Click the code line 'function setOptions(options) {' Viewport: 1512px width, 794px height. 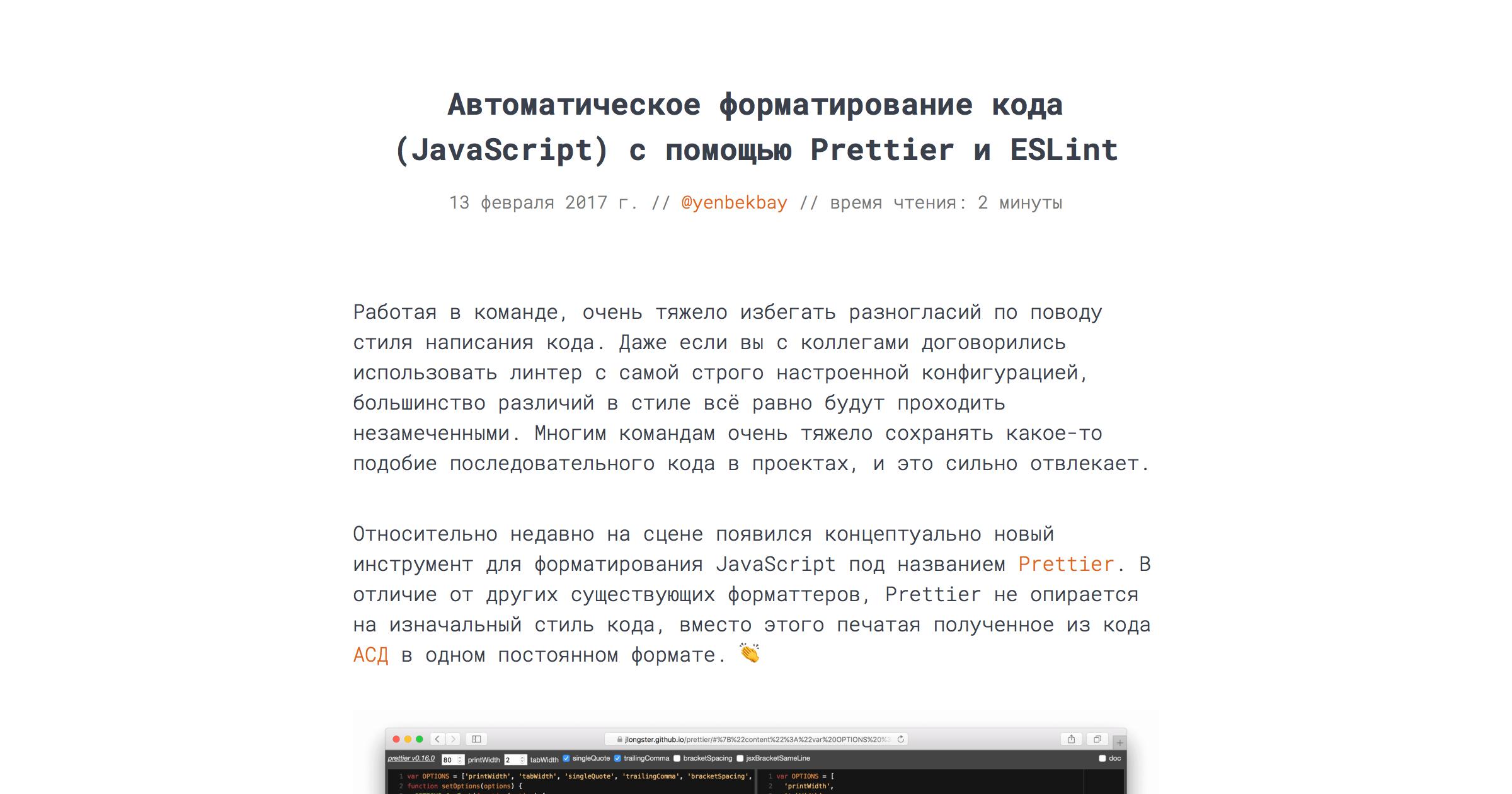pos(465,786)
